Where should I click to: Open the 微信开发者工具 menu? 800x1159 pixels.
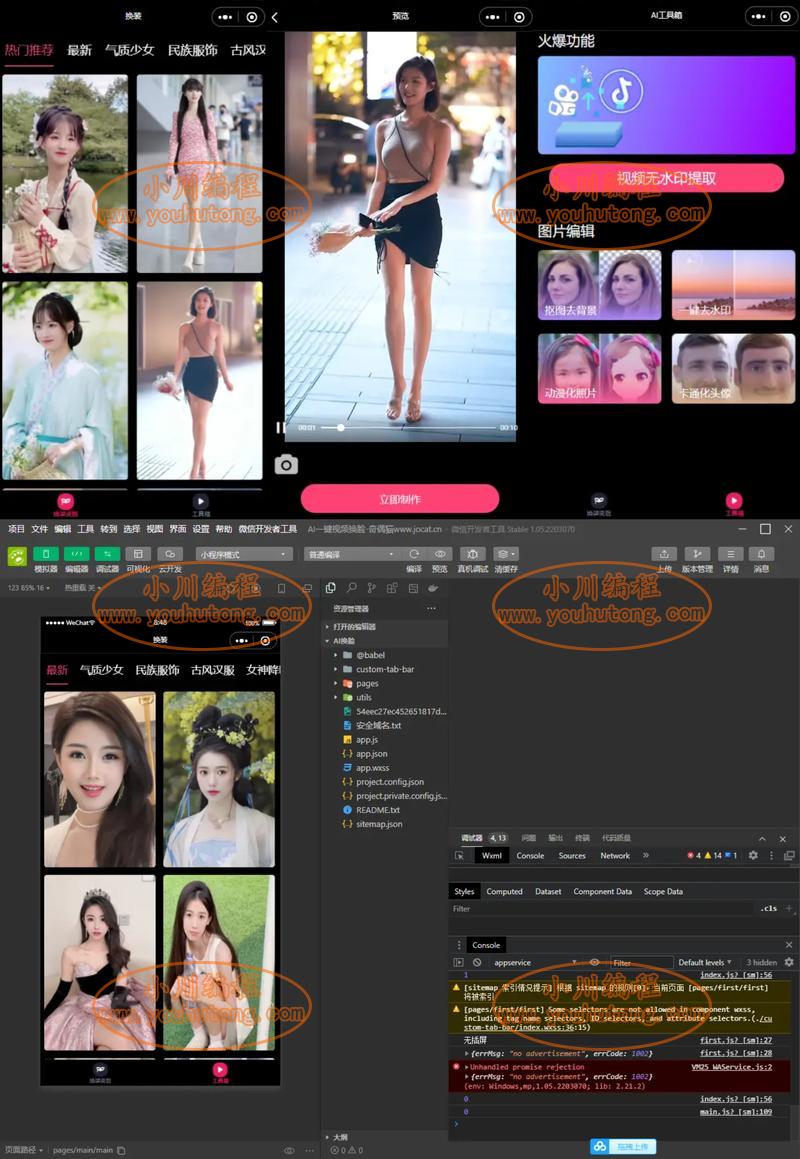pyautogui.click(x=268, y=529)
